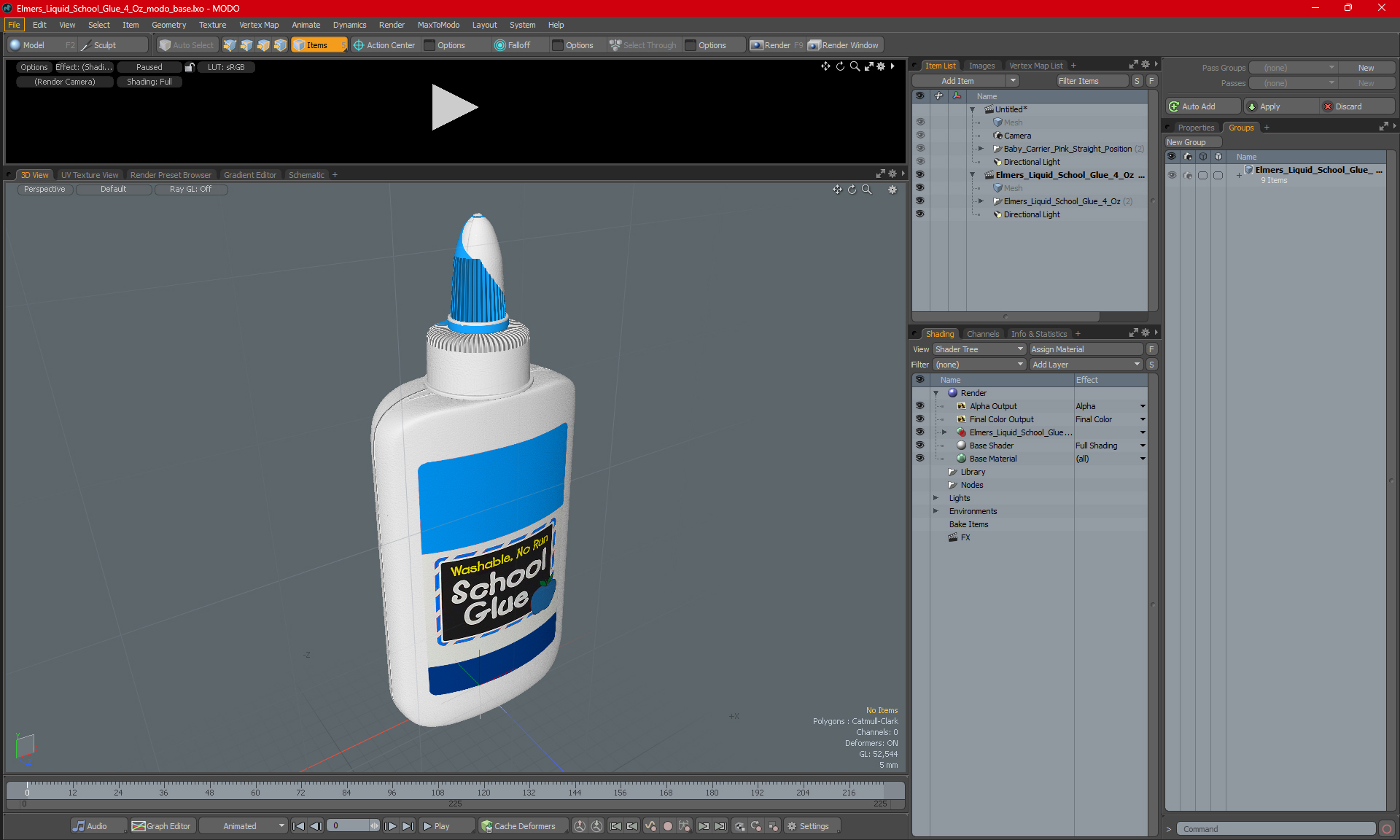Viewport: 1400px width, 840px height.
Task: Toggle visibility of Baby_Carrier_Pink_Straight_Position
Action: click(x=919, y=149)
